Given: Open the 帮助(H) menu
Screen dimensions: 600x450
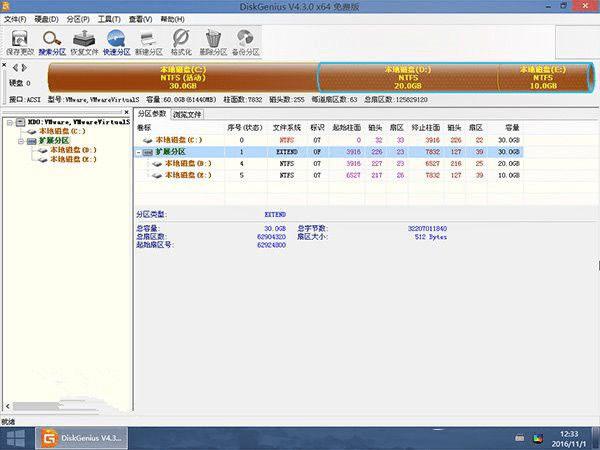Looking at the screenshot, I should click(172, 19).
